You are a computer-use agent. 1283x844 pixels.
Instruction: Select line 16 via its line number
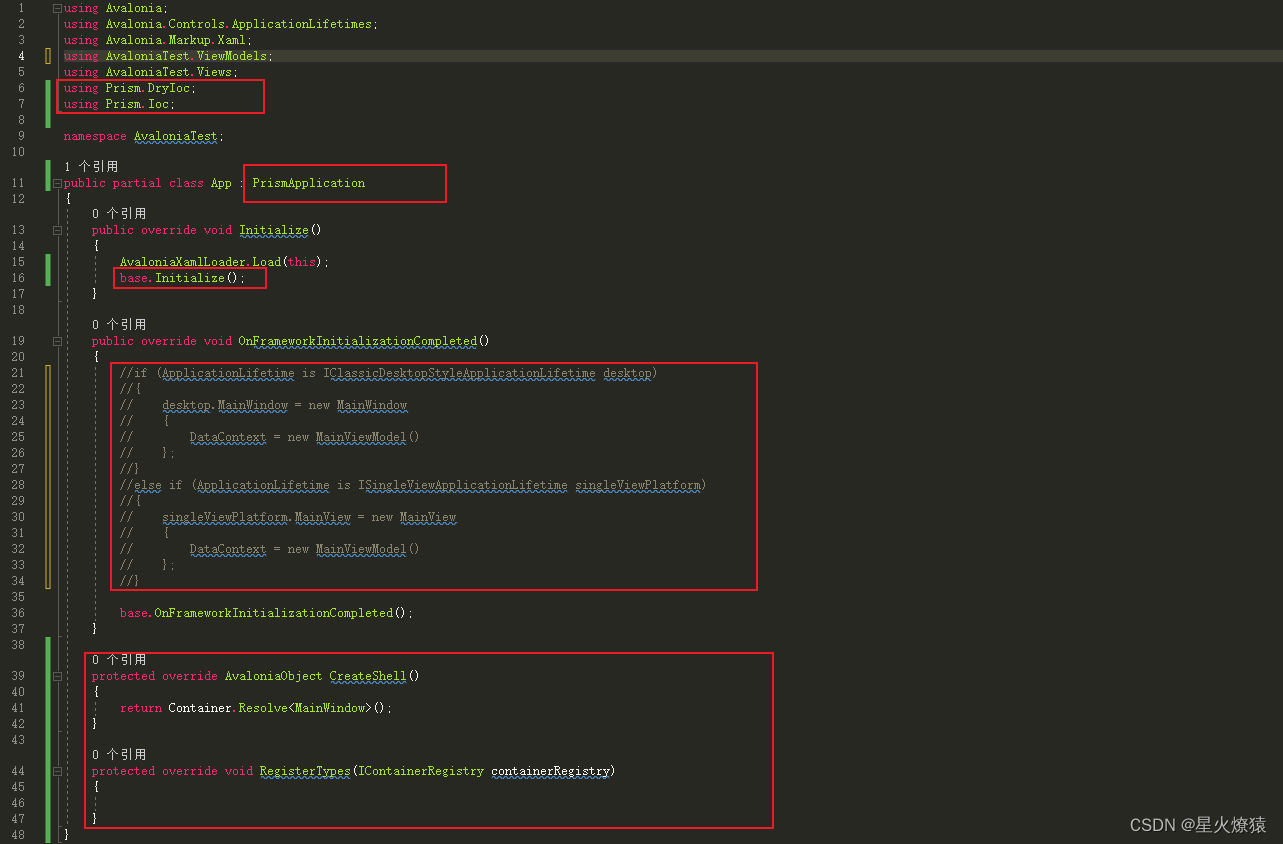click(19, 278)
